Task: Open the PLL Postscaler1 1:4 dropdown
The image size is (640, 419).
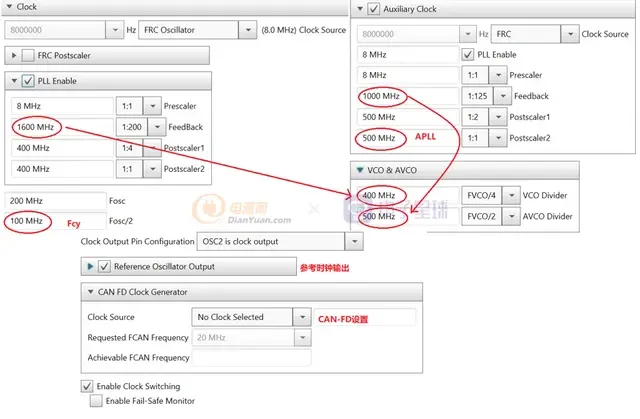Action: [152, 148]
